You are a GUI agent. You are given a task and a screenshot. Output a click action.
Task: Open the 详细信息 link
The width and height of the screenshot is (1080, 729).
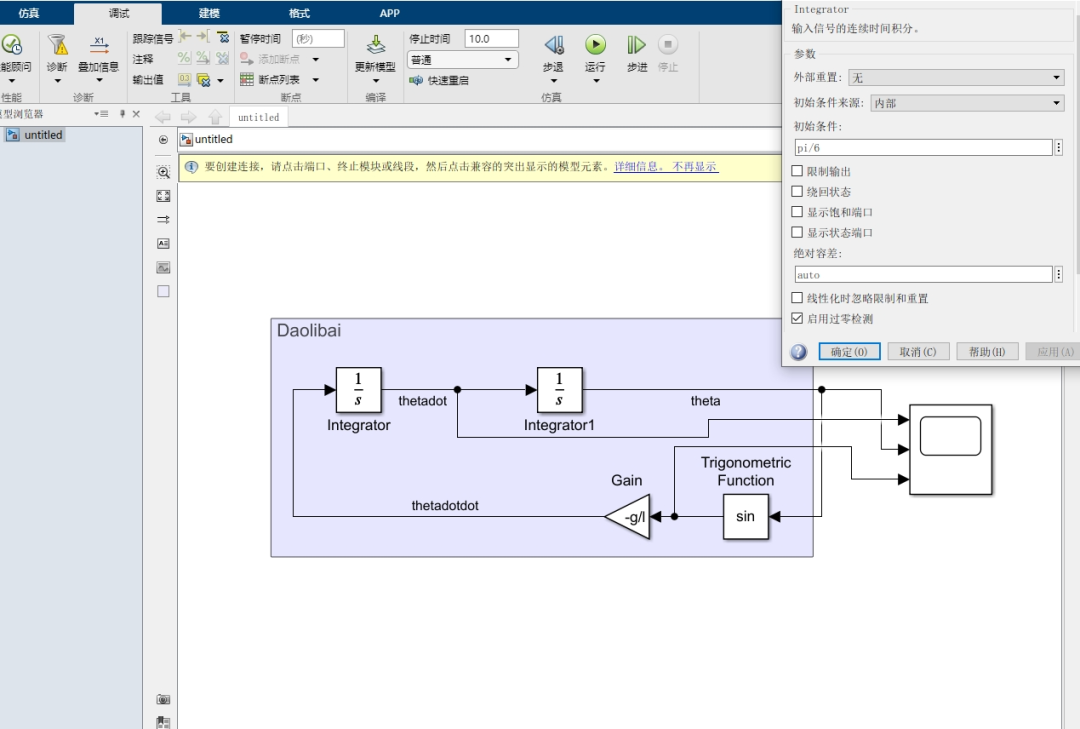[x=639, y=167]
